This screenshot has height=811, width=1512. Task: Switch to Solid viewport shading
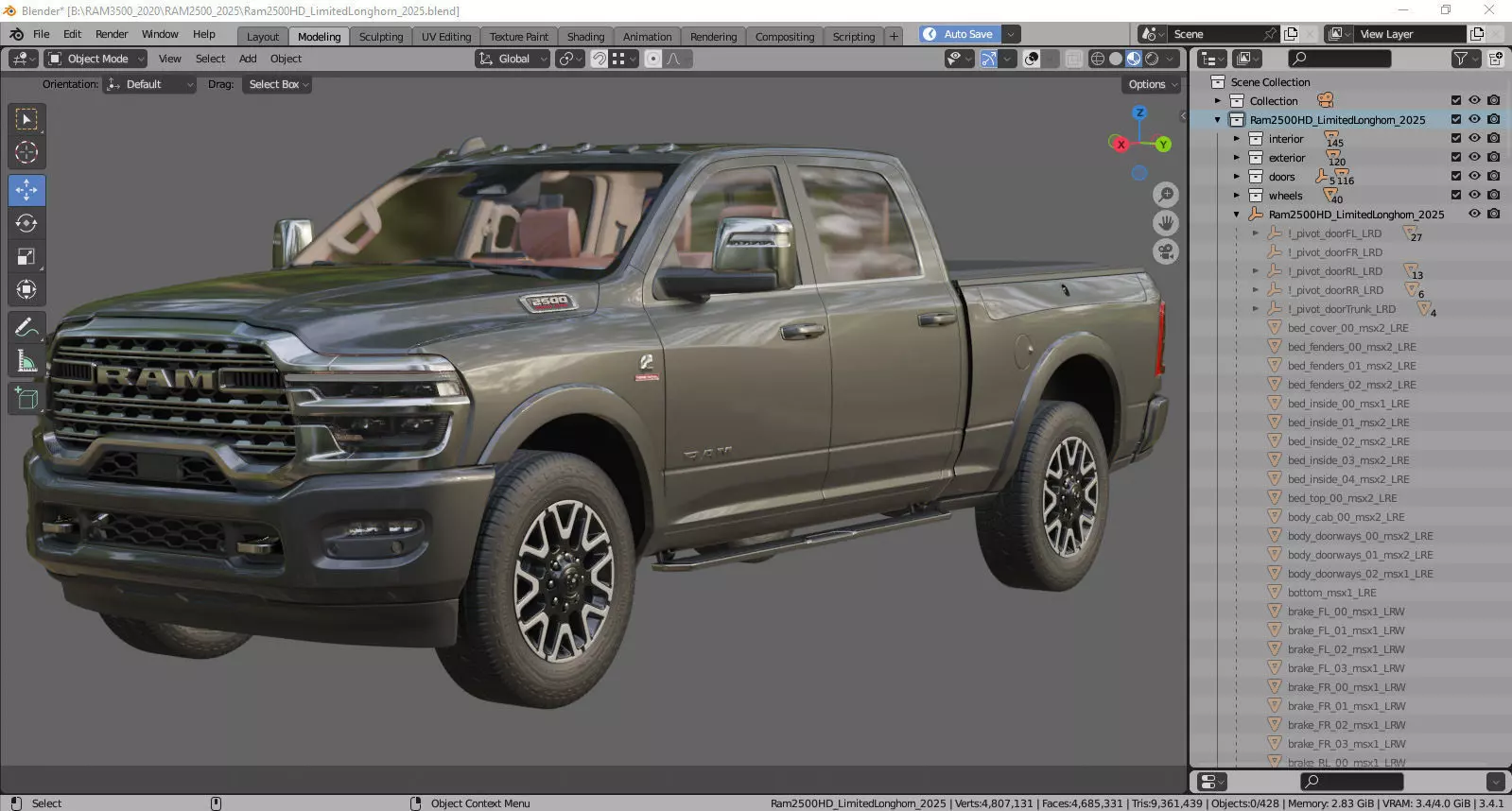click(1116, 59)
